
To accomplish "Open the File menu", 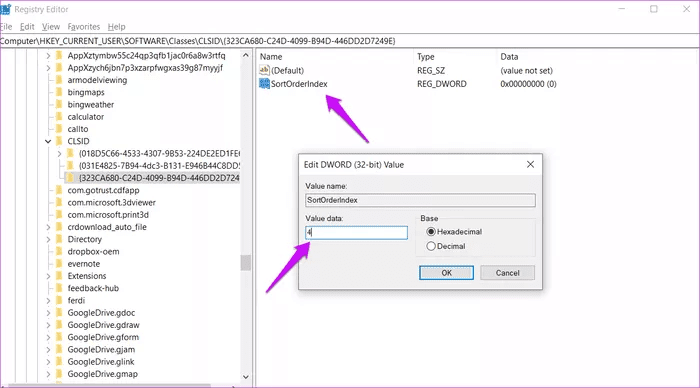I will click(x=6, y=26).
